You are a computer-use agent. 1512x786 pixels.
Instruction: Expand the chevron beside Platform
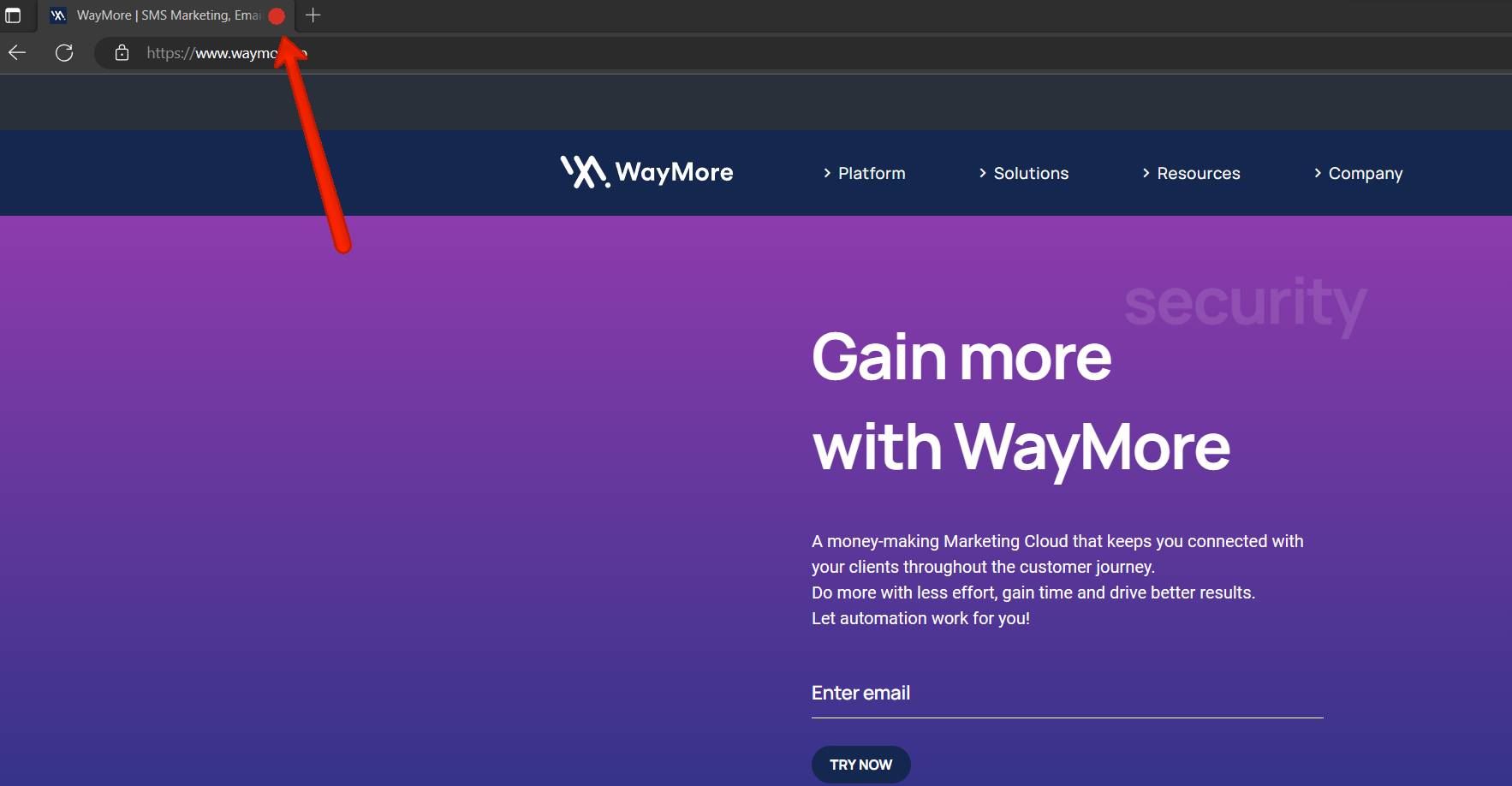coord(827,173)
